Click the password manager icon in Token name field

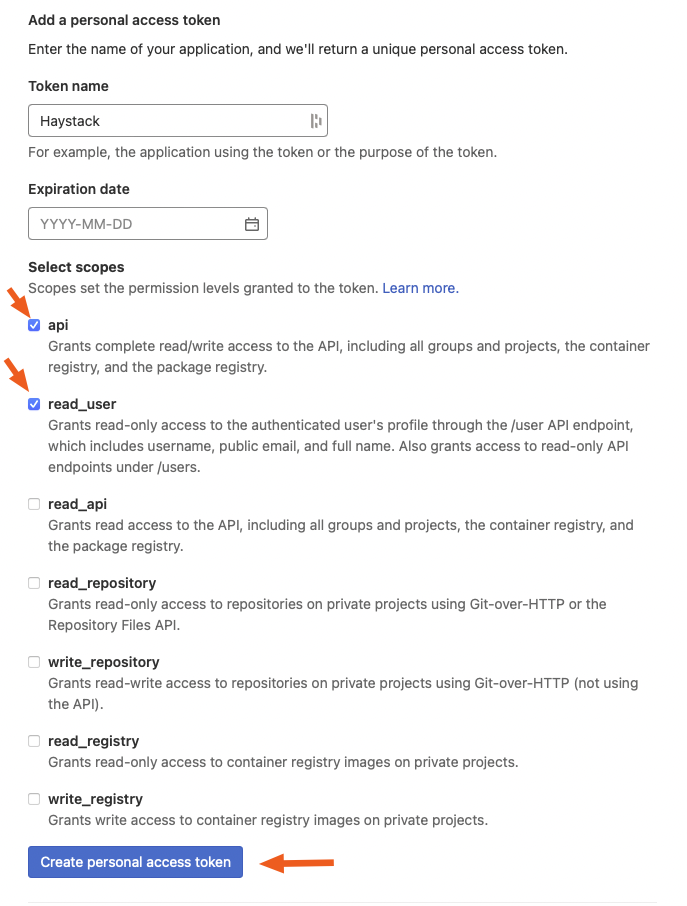coord(316,121)
